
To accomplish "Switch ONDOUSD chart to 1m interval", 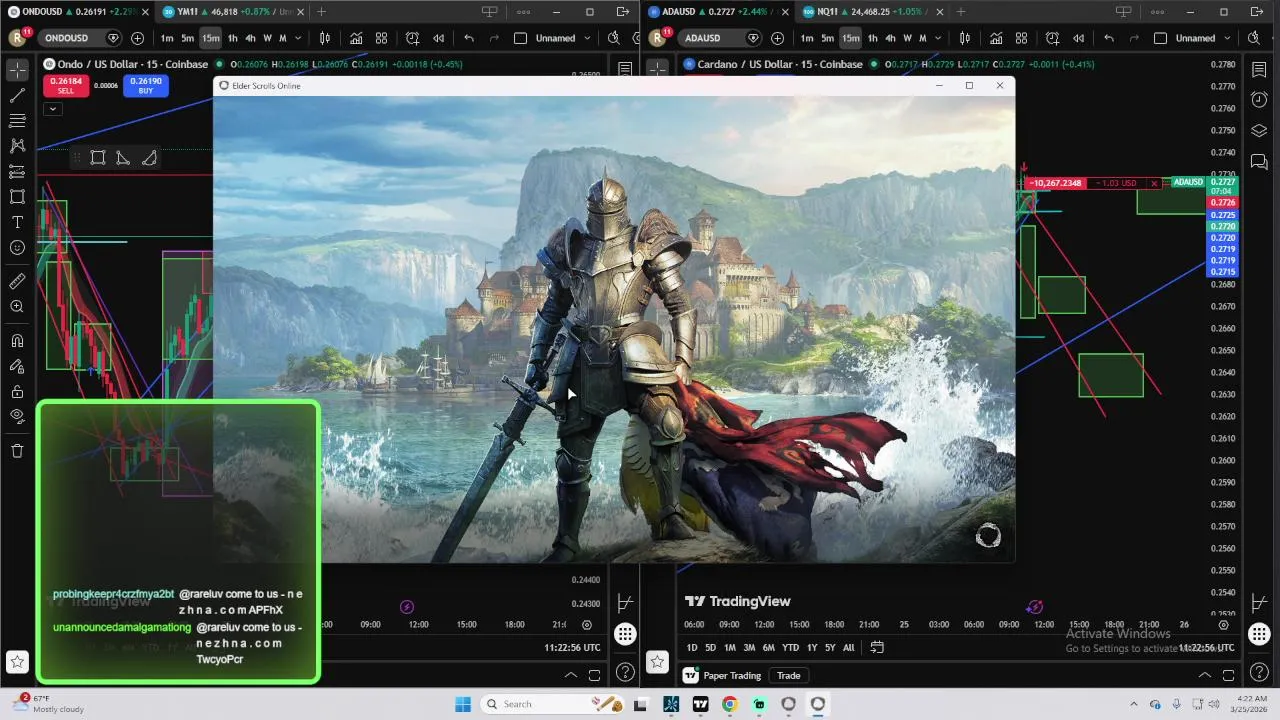I will [x=167, y=38].
